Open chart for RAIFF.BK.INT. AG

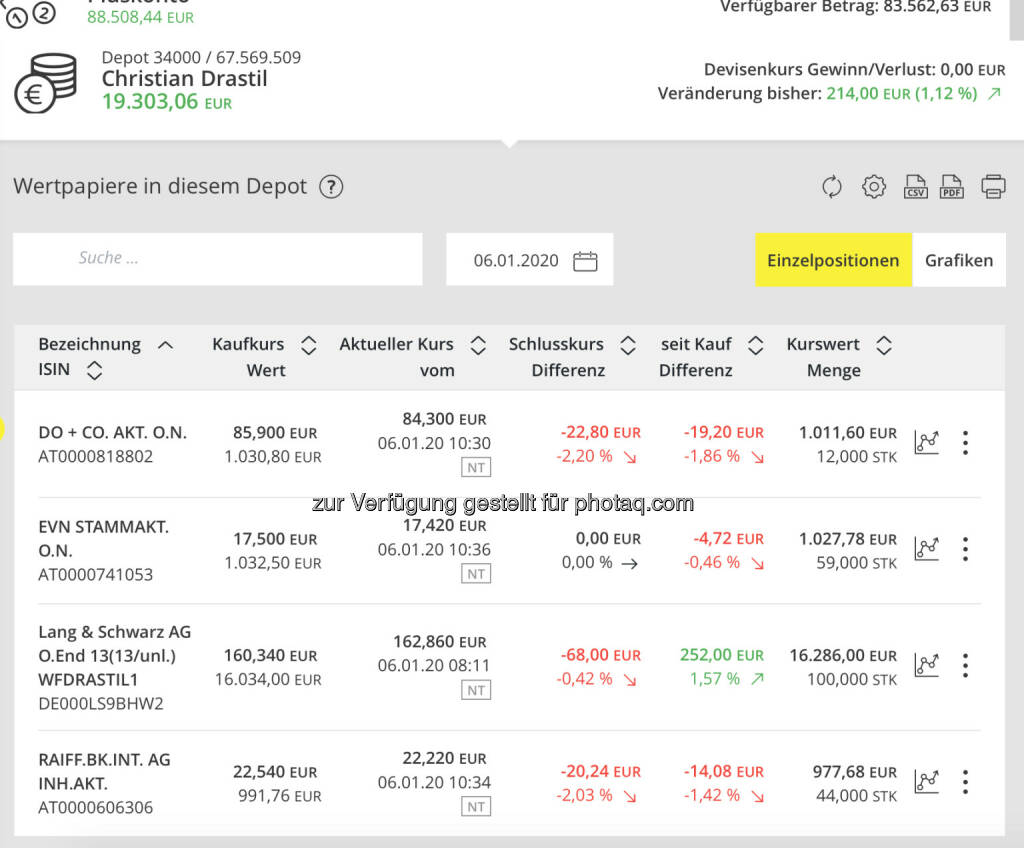click(x=927, y=781)
